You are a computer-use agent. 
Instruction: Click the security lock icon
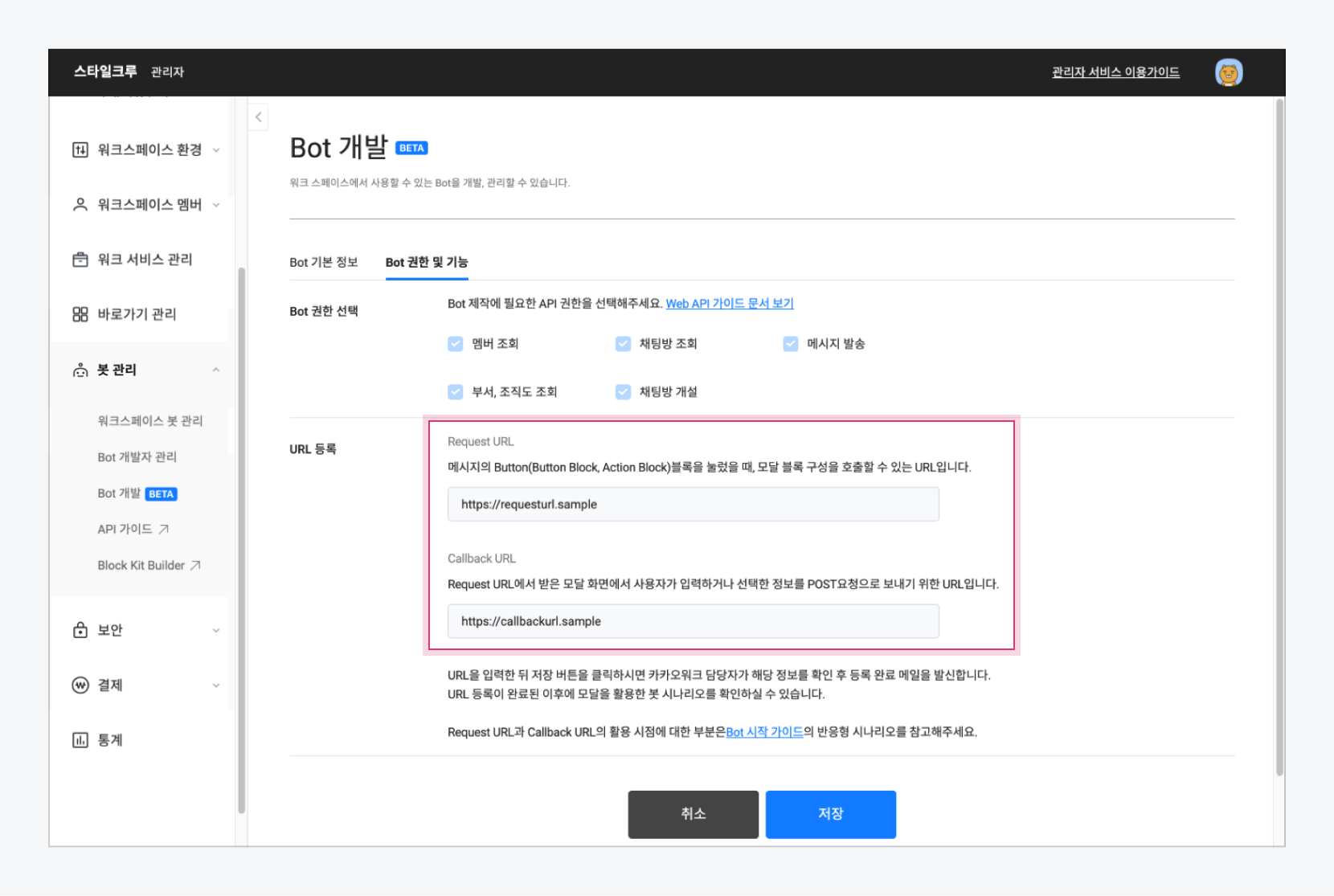point(80,630)
